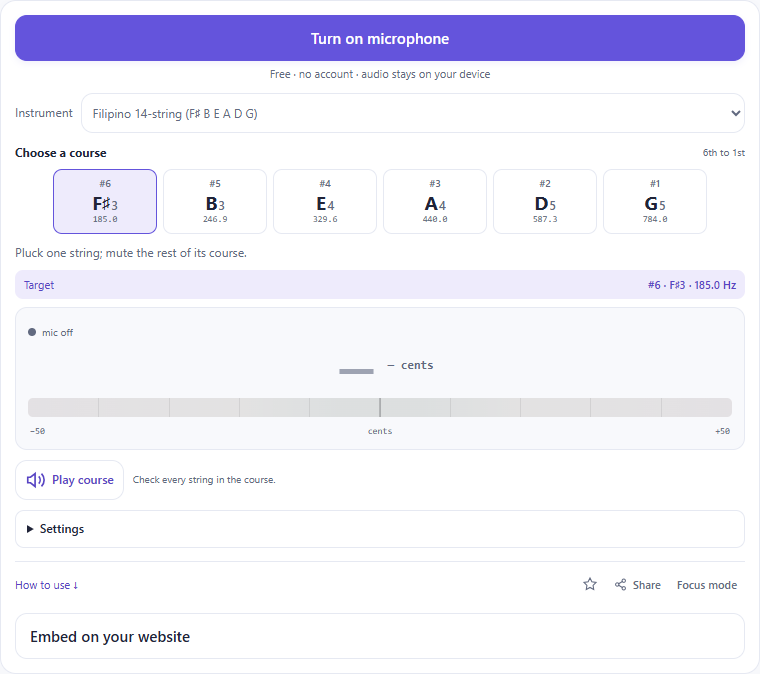Click 'Pluck one string' instruction text

[131, 253]
